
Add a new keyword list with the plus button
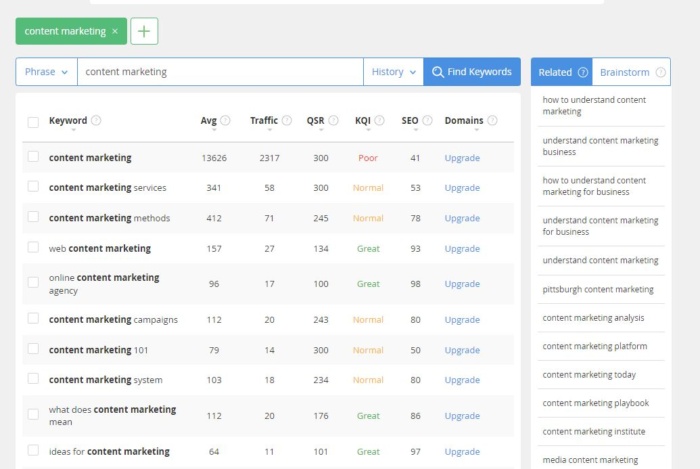[x=144, y=31]
